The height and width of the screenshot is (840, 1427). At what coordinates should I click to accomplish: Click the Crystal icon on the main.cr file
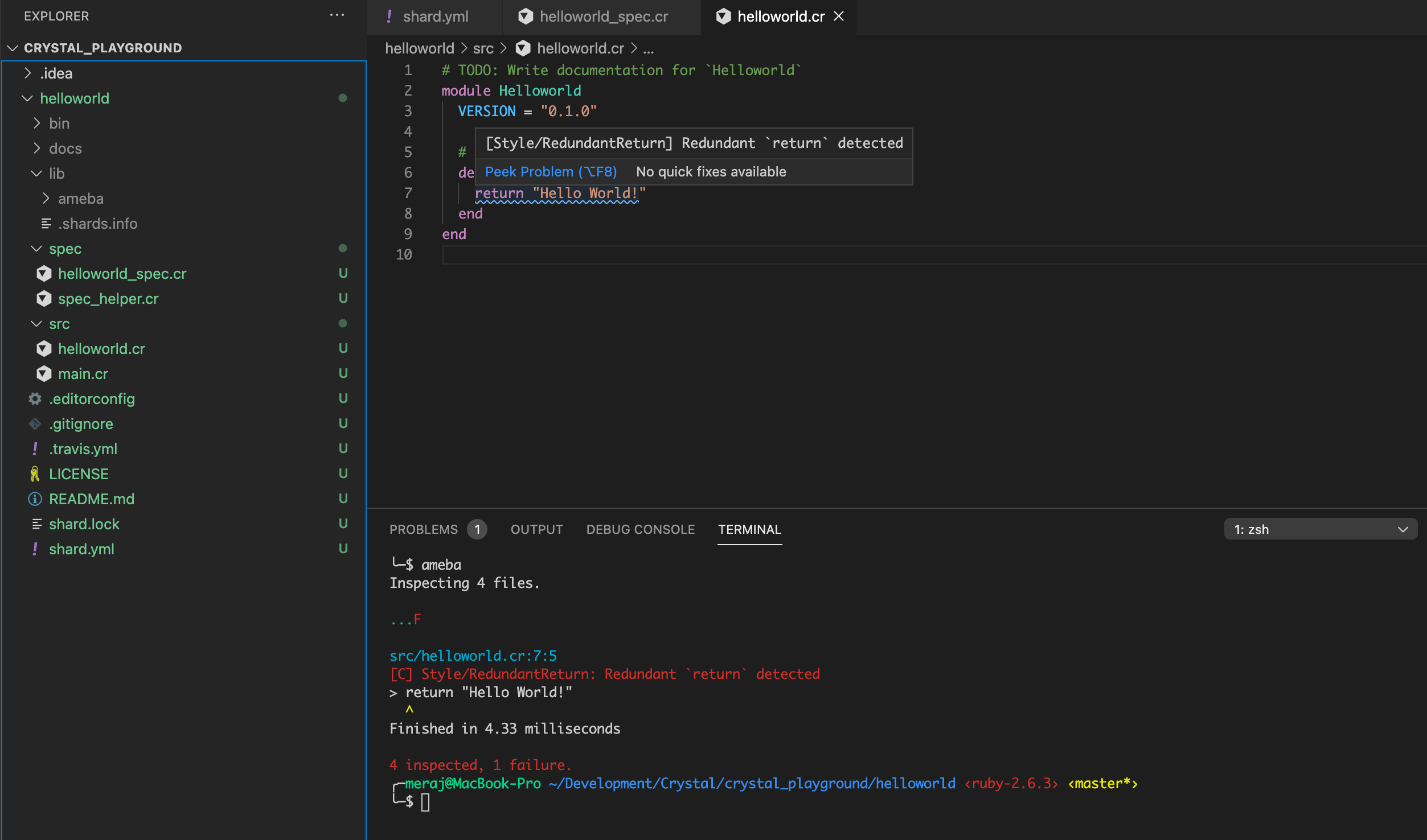(43, 373)
